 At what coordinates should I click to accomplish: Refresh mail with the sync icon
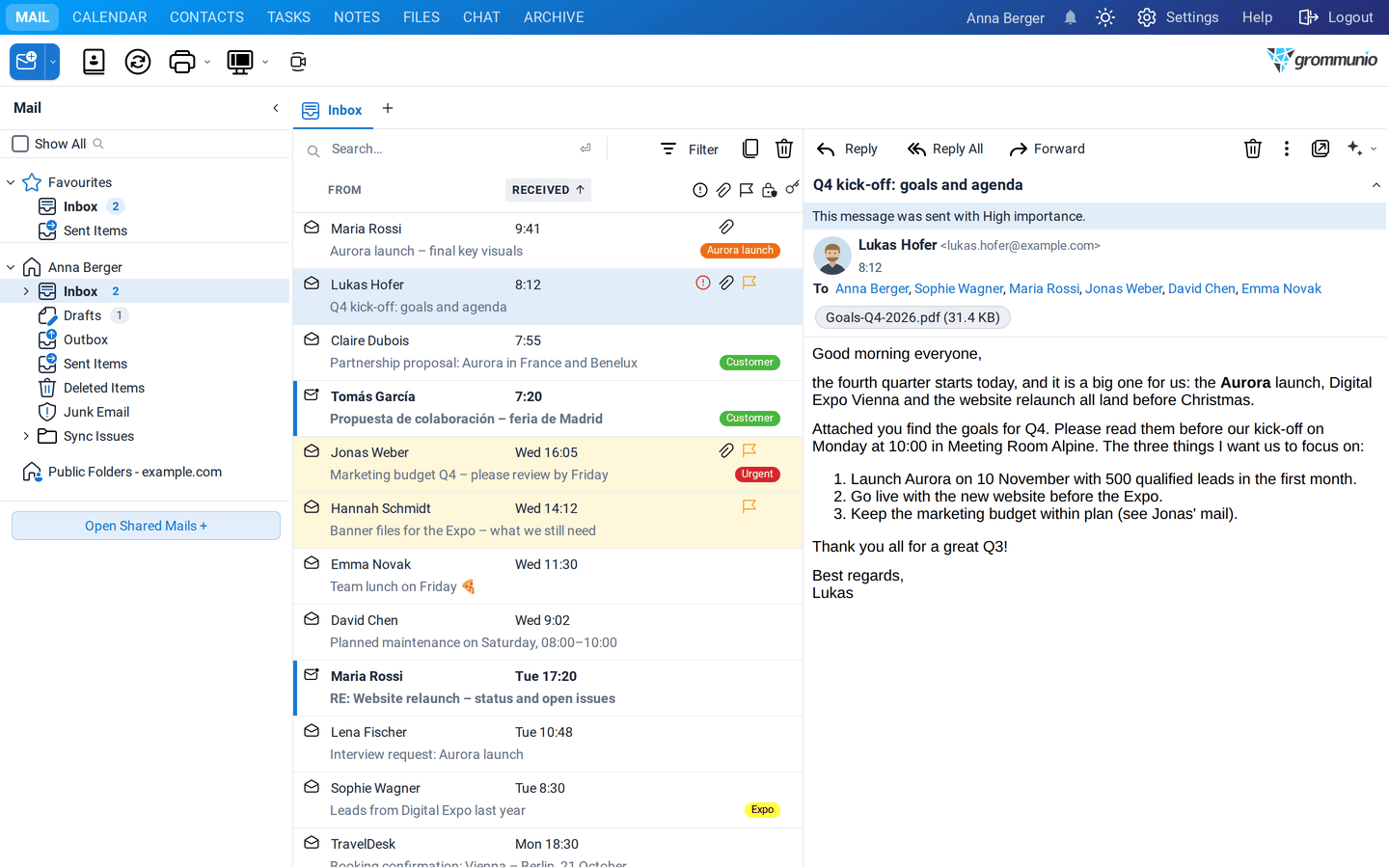tap(138, 62)
